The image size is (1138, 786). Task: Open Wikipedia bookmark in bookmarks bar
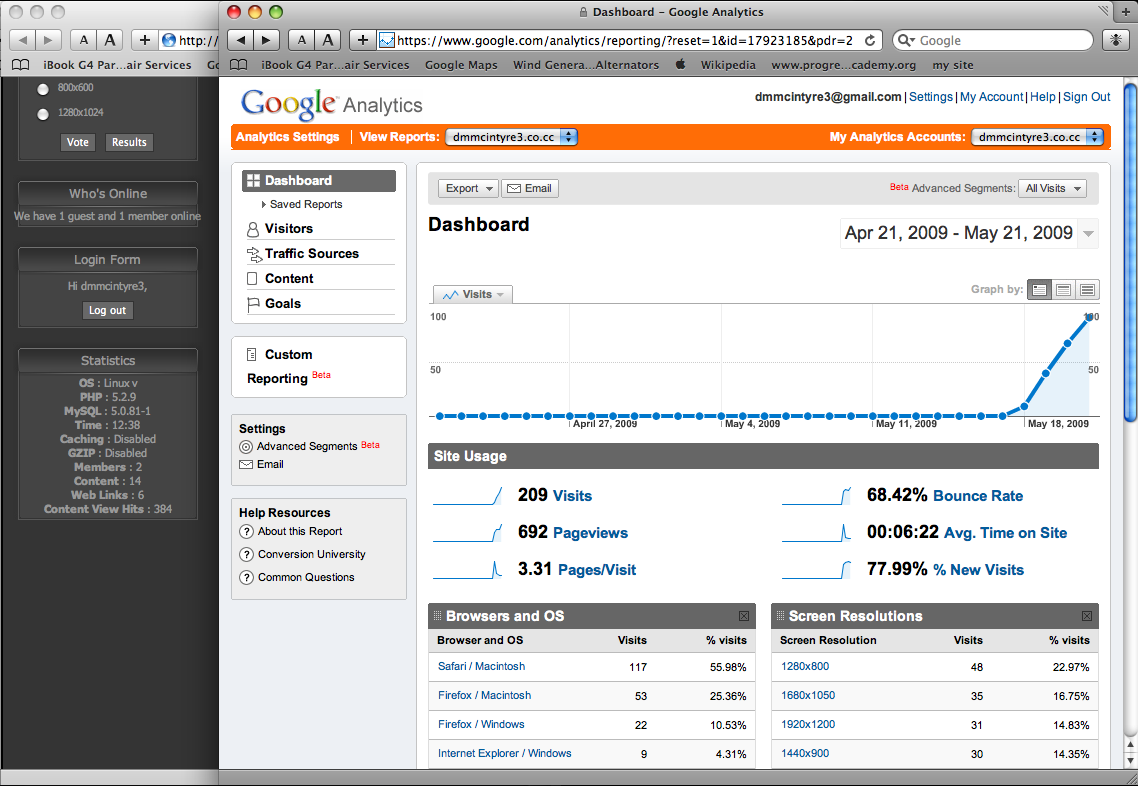click(728, 65)
